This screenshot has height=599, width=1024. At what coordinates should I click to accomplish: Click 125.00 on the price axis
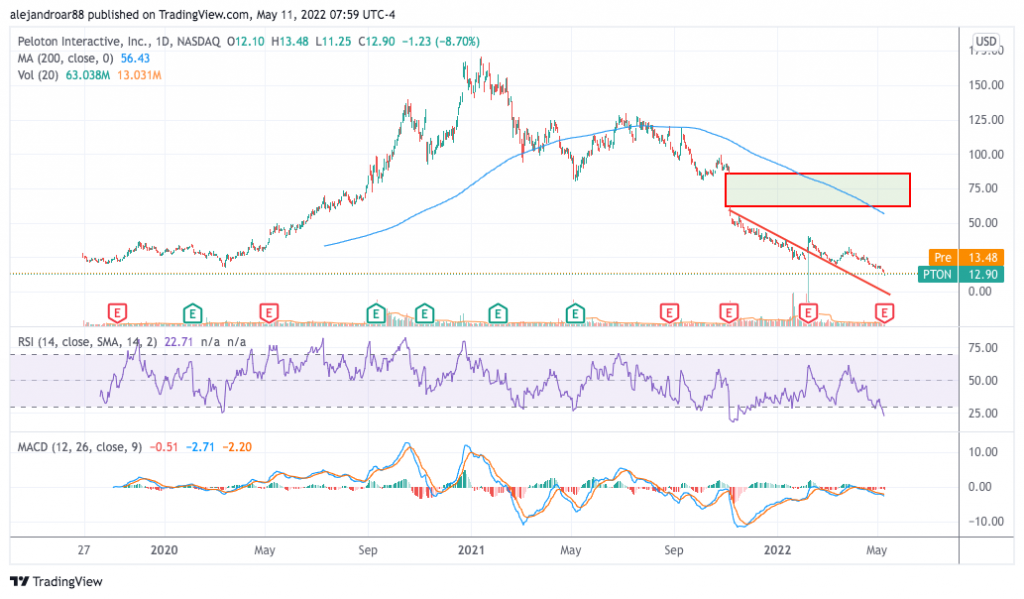[986, 120]
